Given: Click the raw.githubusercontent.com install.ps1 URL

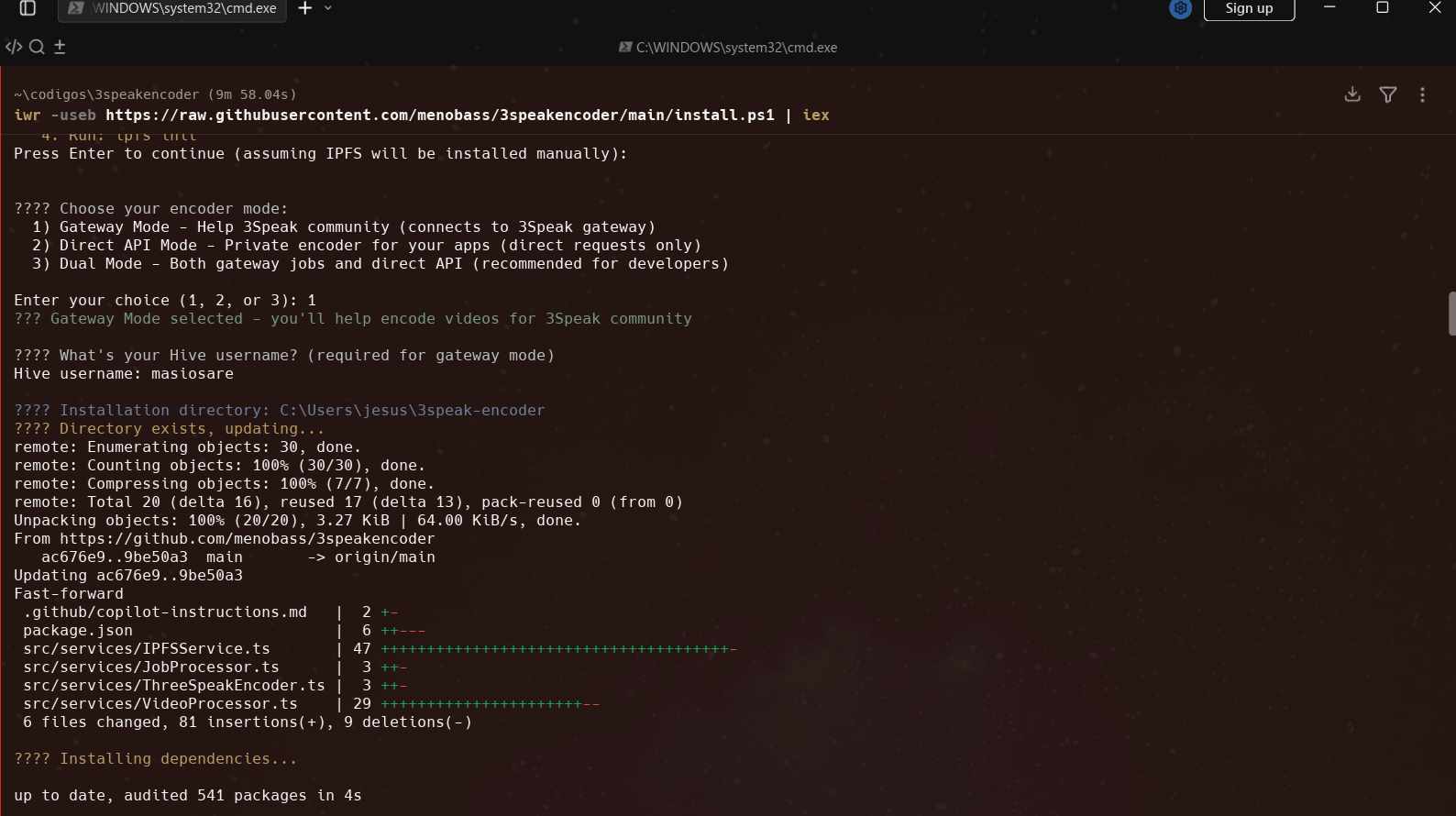Looking at the screenshot, I should pos(439,116).
